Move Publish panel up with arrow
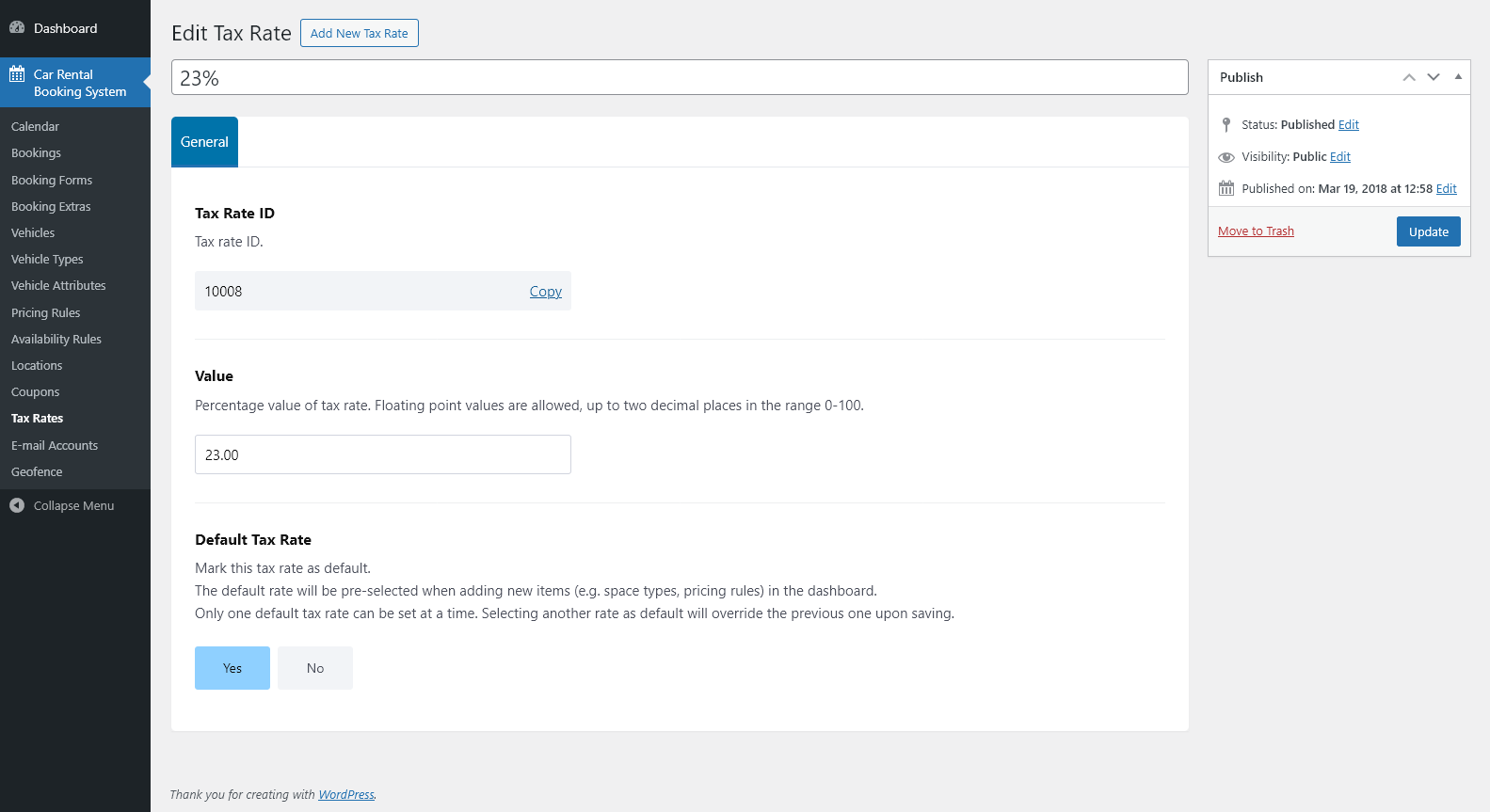The width and height of the screenshot is (1490, 812). (1408, 77)
